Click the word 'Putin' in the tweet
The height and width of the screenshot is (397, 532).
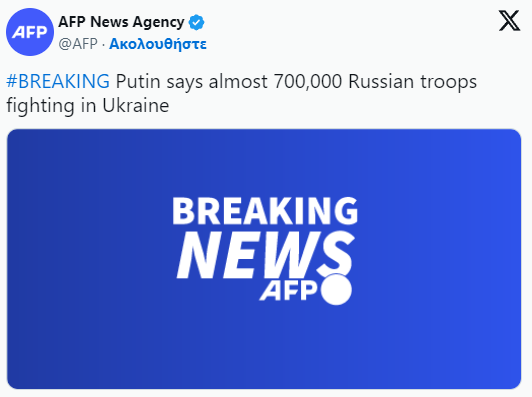138,81
